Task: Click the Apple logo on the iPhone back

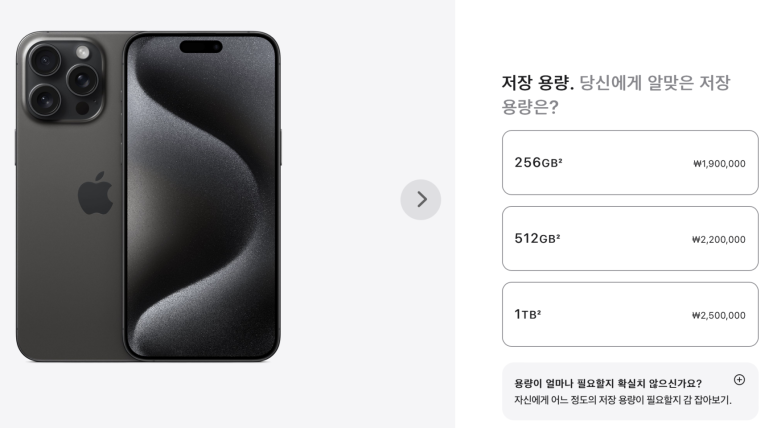Action: [95, 193]
